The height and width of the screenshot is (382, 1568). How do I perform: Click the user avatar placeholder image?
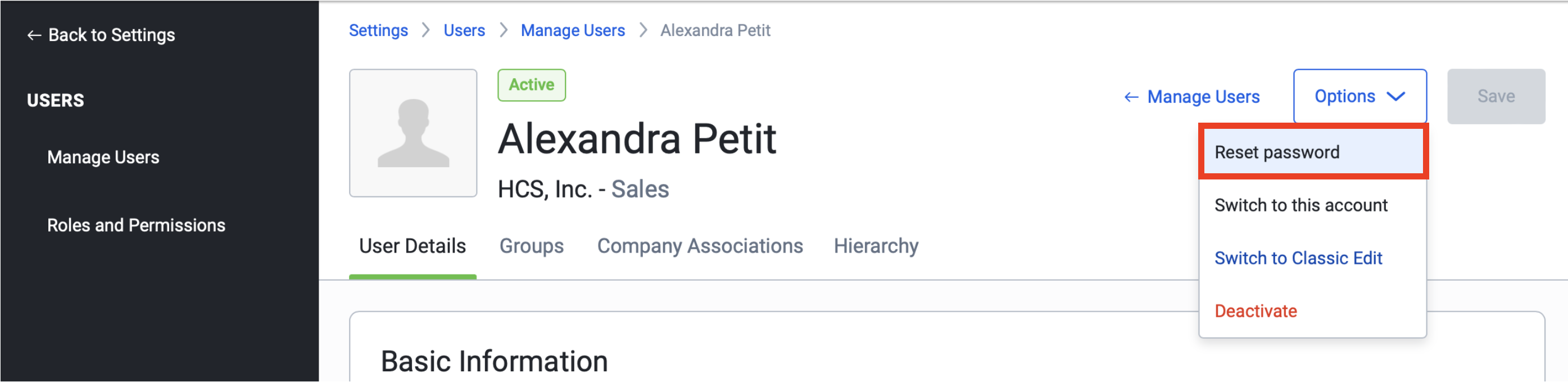(413, 133)
